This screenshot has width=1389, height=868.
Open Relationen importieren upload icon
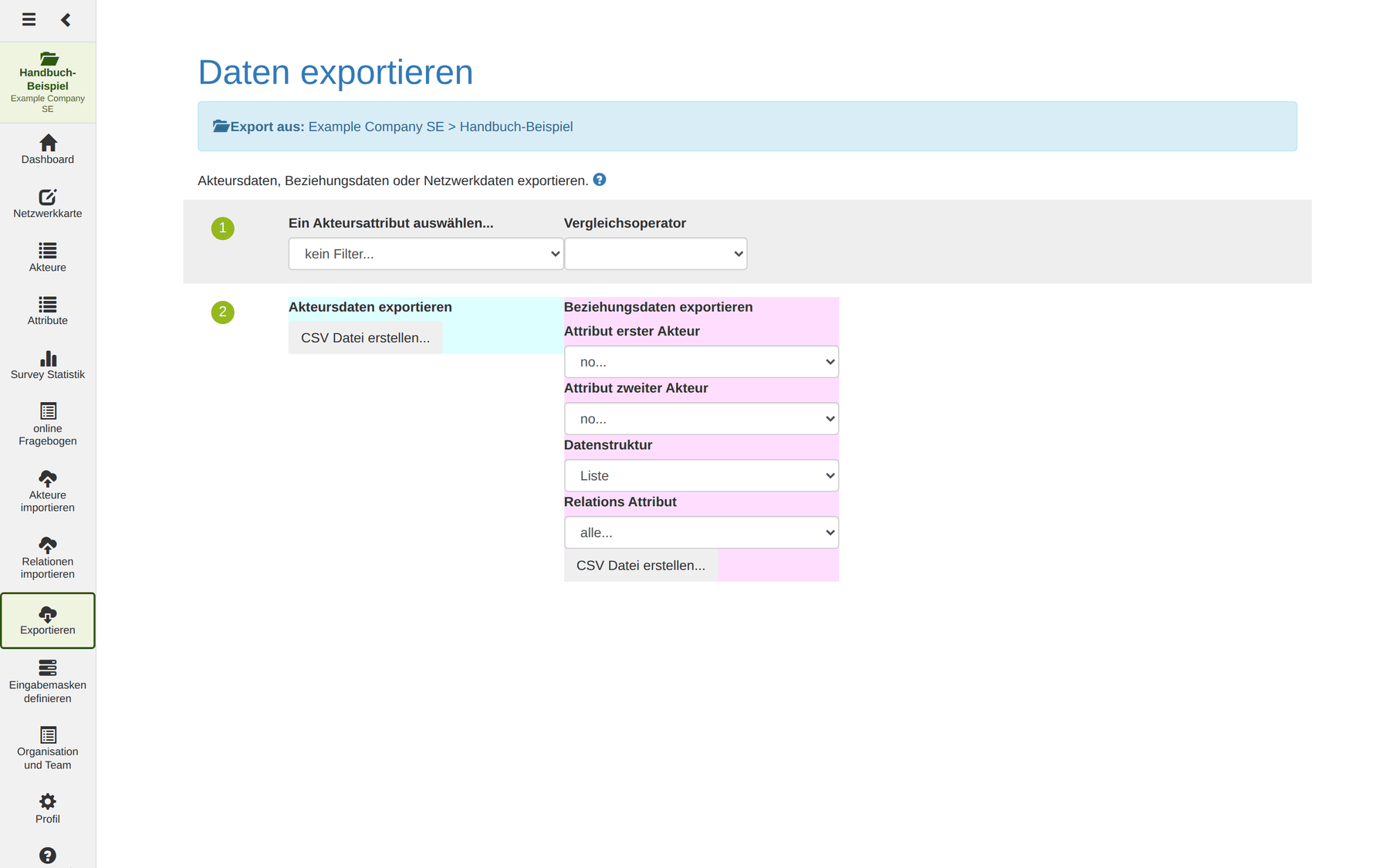[x=48, y=545]
